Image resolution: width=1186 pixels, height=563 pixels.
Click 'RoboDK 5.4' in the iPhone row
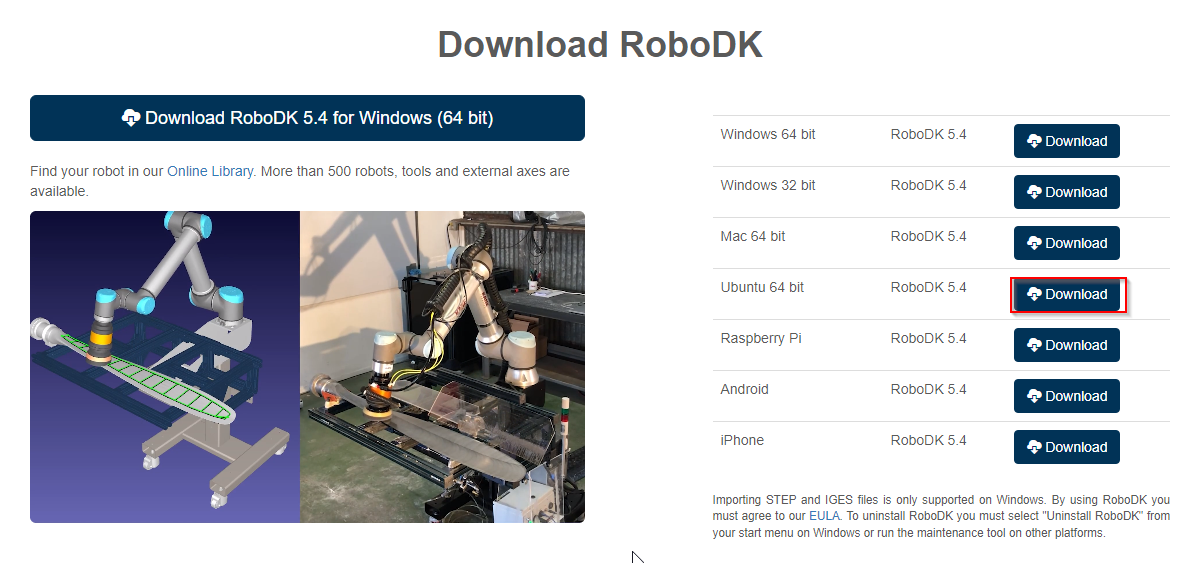tap(928, 440)
